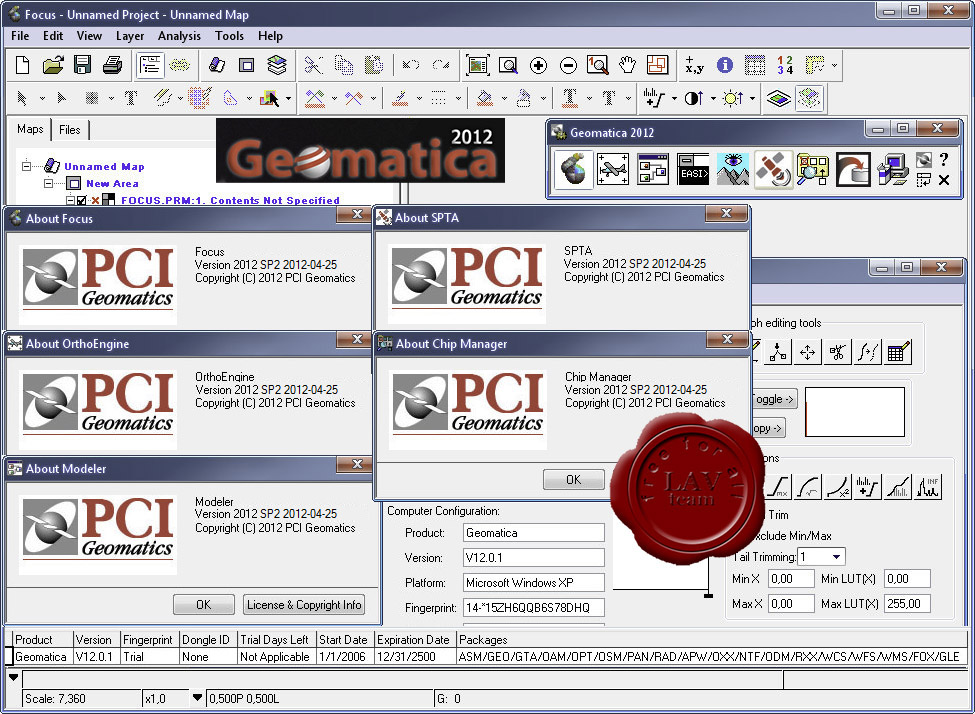
Task: Open the Edit menu
Action: click(x=53, y=36)
